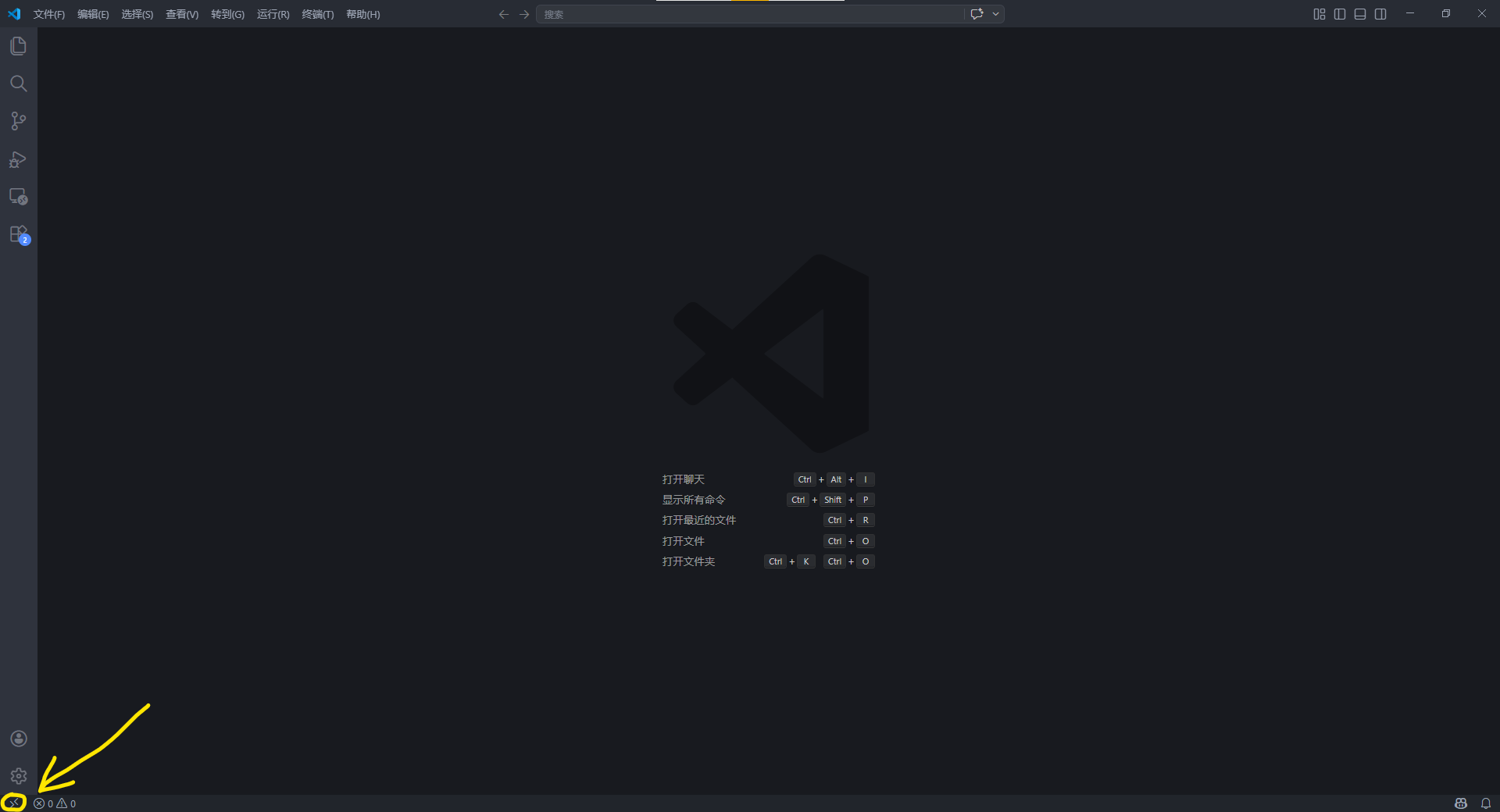1500x812 pixels.
Task: Toggle the bottom panel visibility
Action: point(1360,14)
